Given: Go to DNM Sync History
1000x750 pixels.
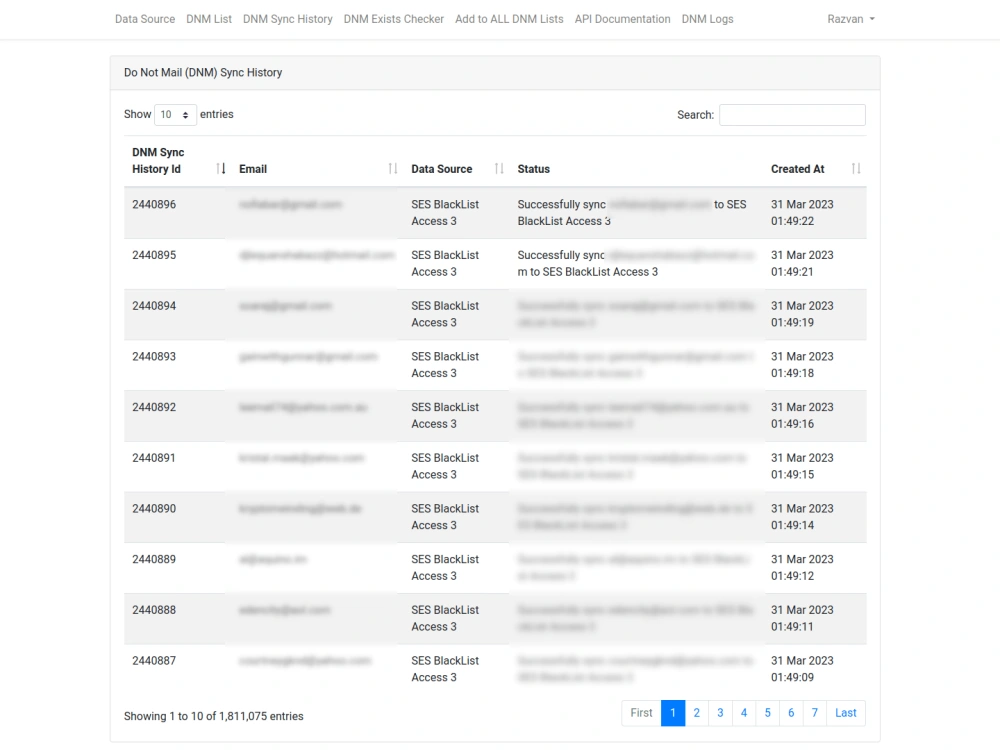Looking at the screenshot, I should [288, 19].
